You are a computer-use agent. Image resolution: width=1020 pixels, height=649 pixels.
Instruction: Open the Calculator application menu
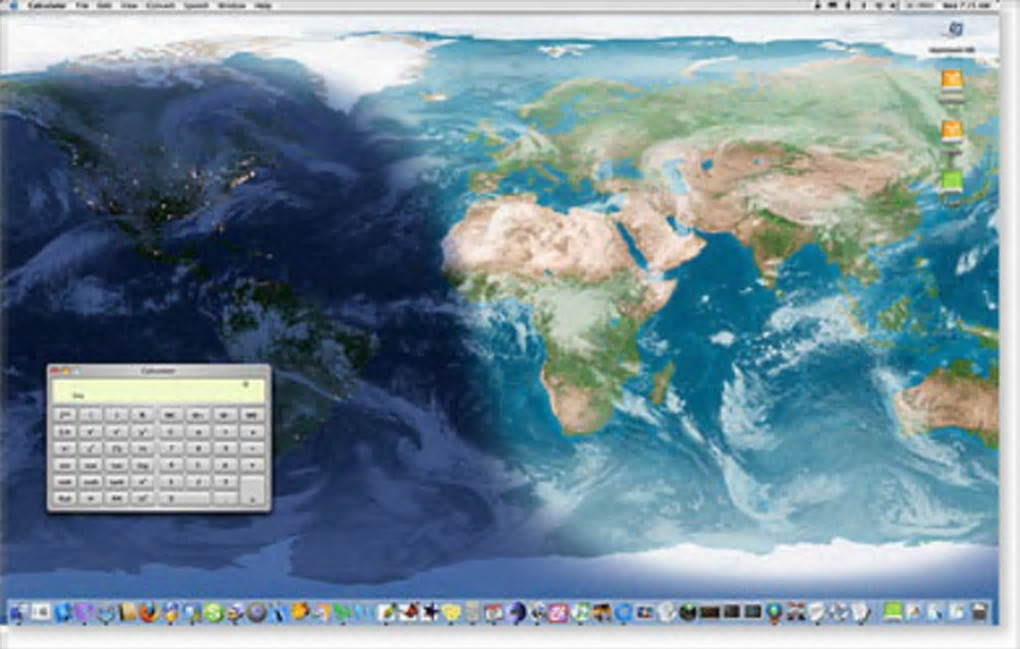47,6
